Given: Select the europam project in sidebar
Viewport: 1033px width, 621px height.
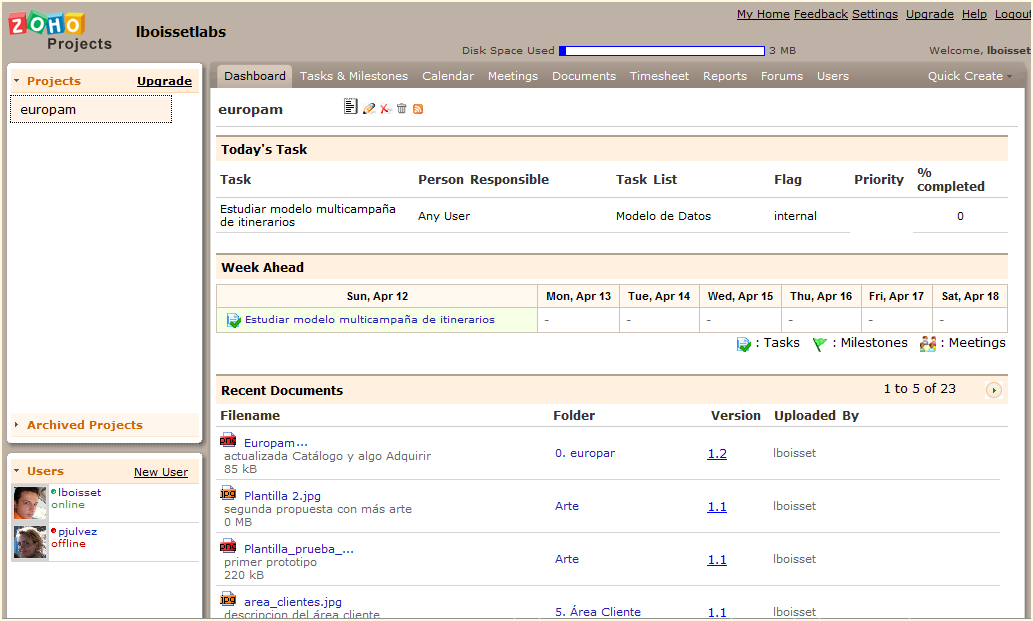Looking at the screenshot, I should [90, 110].
